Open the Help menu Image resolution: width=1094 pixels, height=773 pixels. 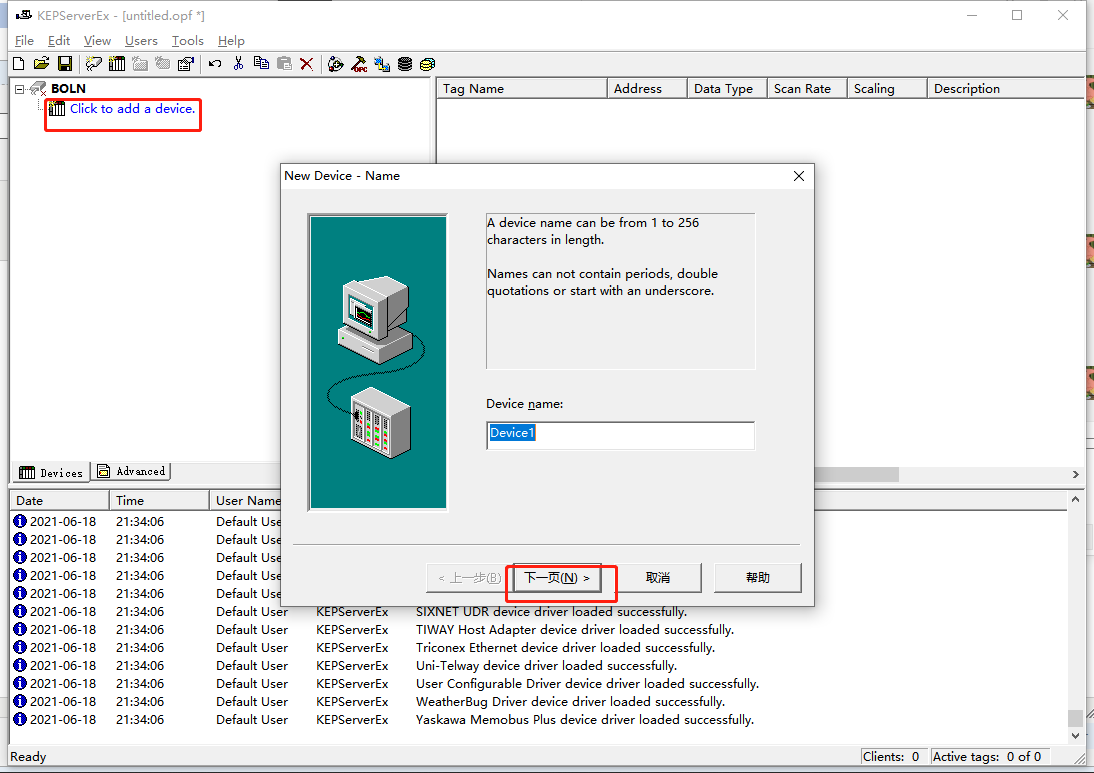pos(231,40)
